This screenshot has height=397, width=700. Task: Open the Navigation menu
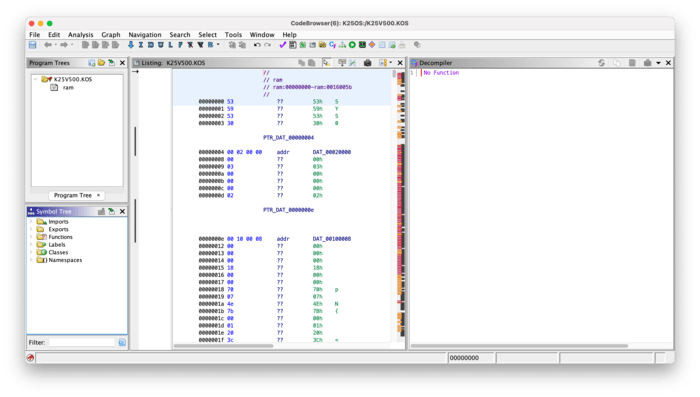pos(145,34)
